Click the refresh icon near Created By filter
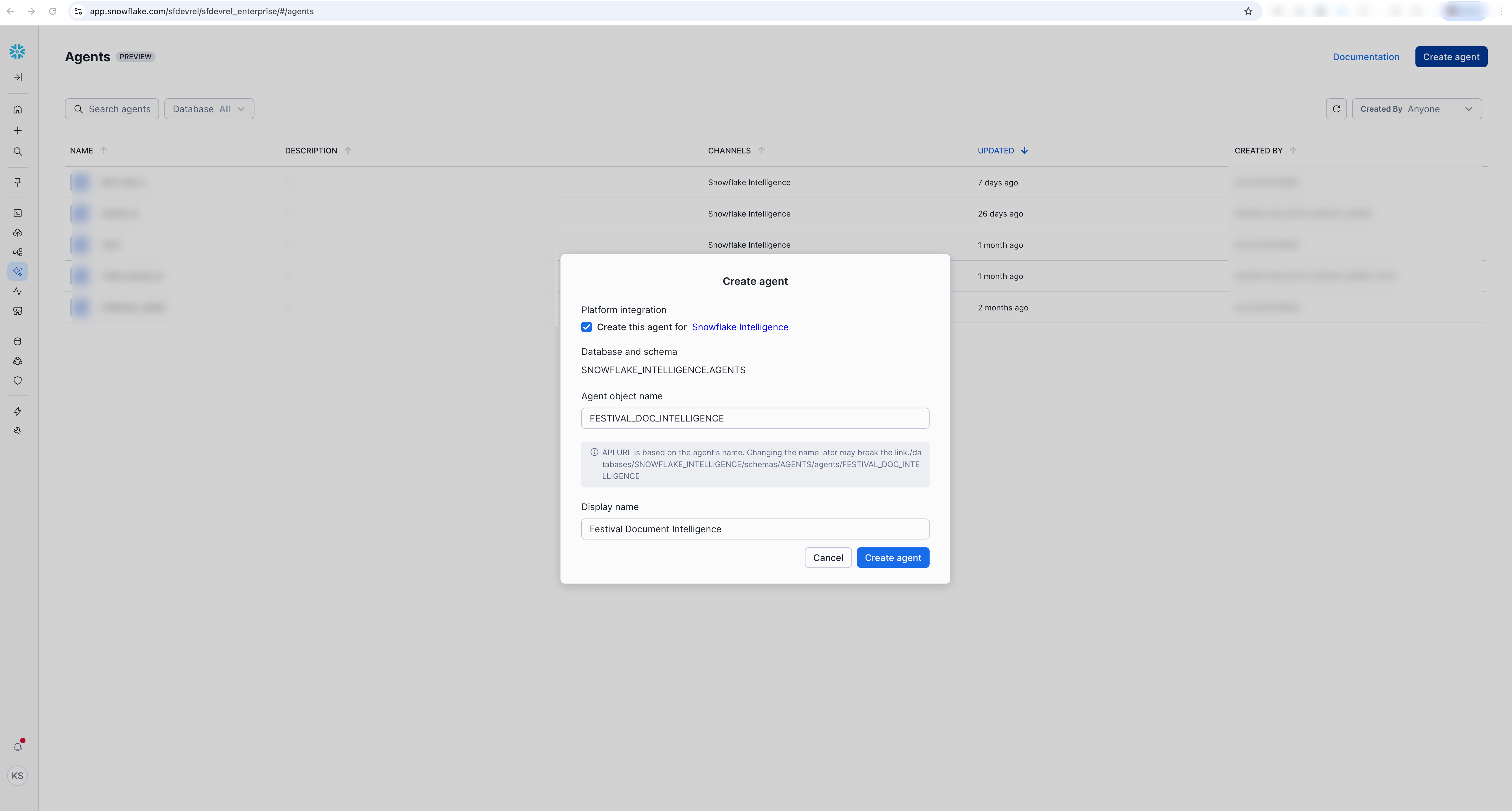1512x811 pixels. [1336, 109]
